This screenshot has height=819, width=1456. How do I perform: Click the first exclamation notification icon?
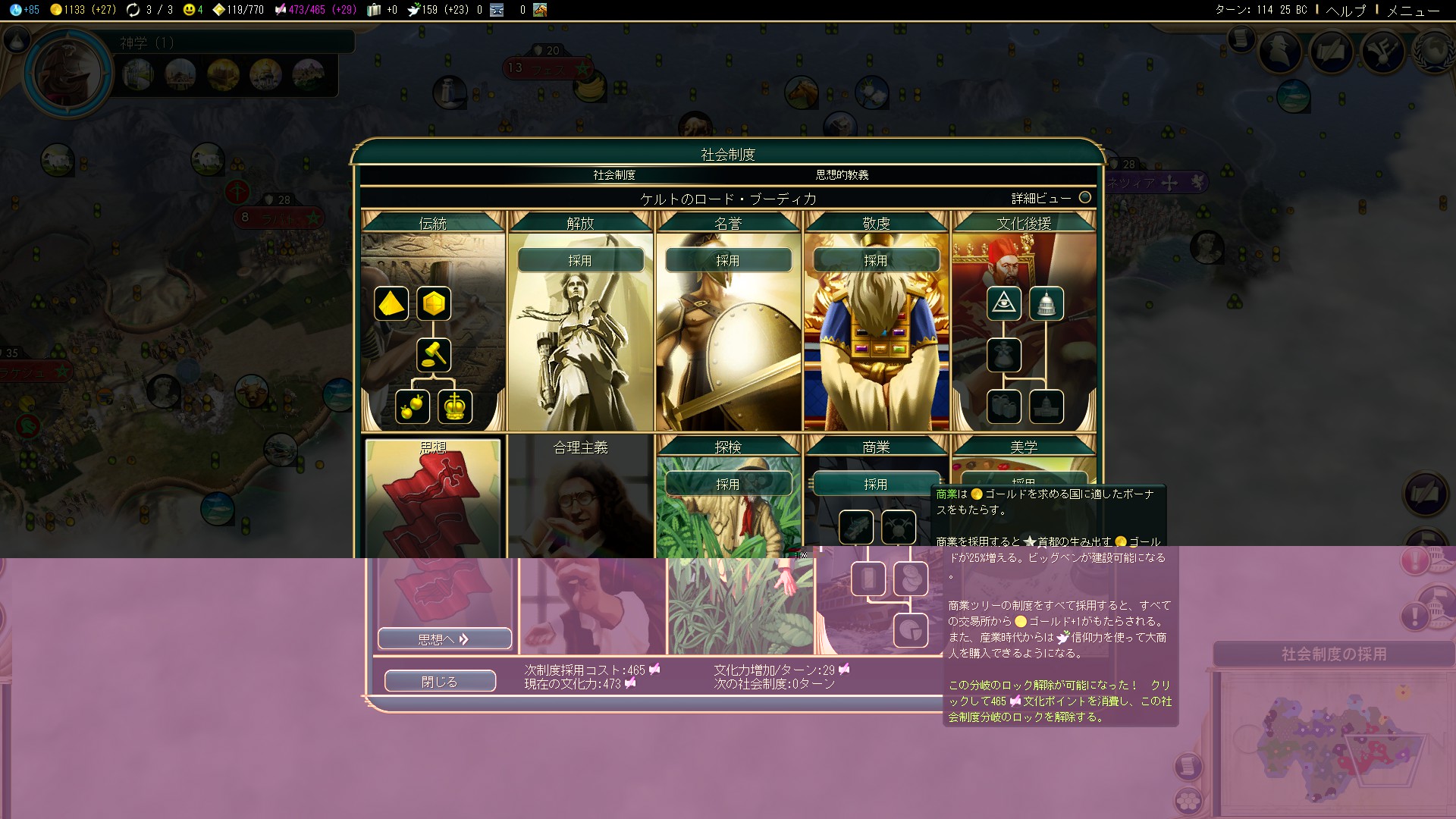click(x=1415, y=562)
